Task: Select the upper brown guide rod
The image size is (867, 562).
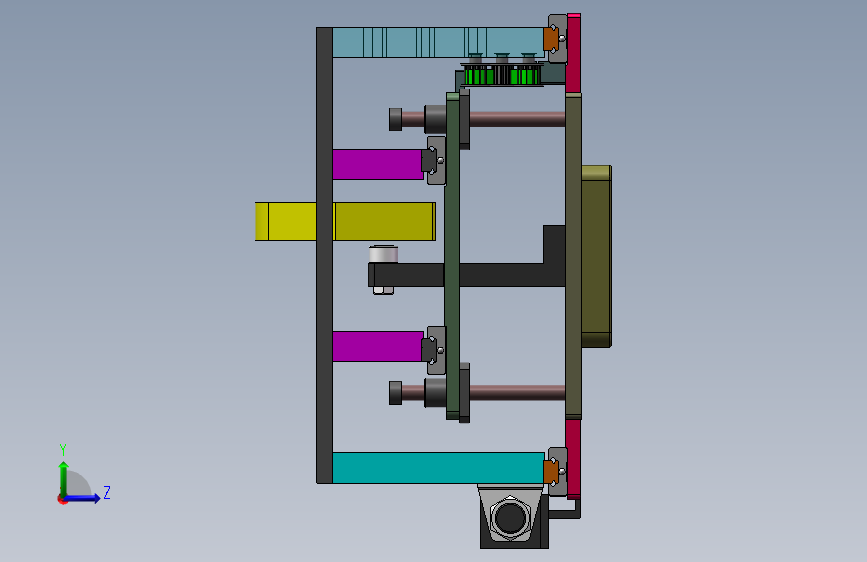Action: point(517,119)
